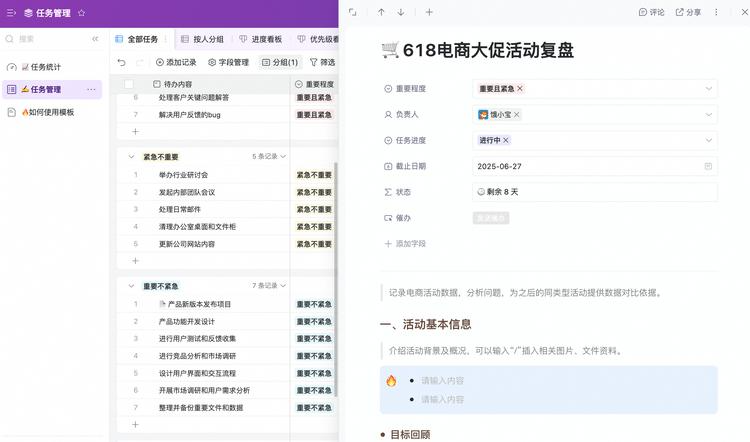Viewport: 750px width, 442px height.
Task: Click the undo arrow icon
Action: click(x=121, y=62)
